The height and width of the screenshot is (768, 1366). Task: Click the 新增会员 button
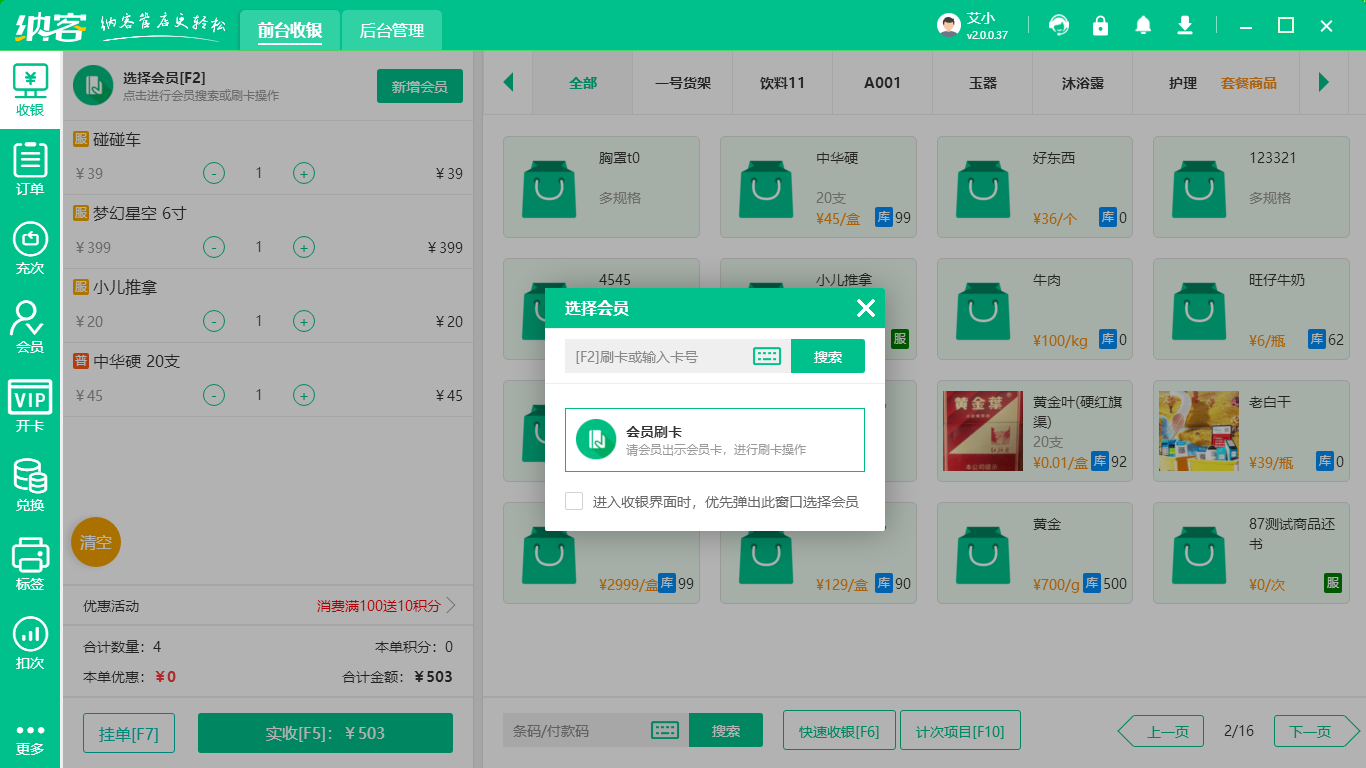[x=419, y=86]
